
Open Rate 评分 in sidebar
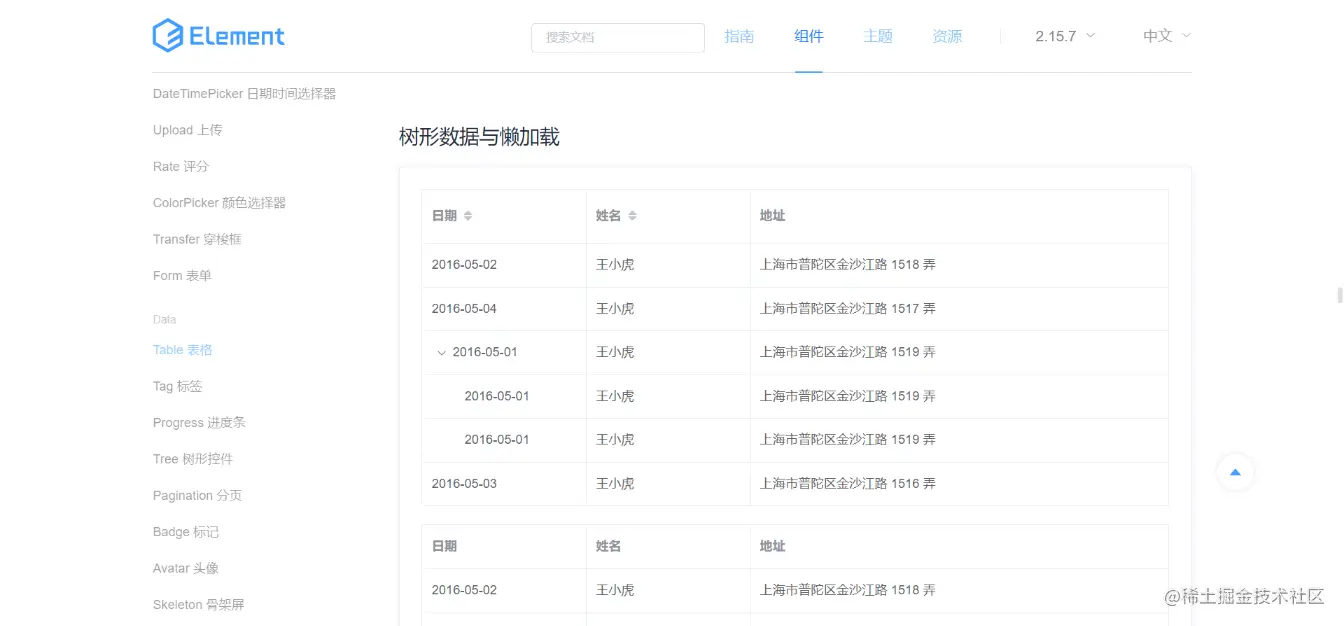181,167
